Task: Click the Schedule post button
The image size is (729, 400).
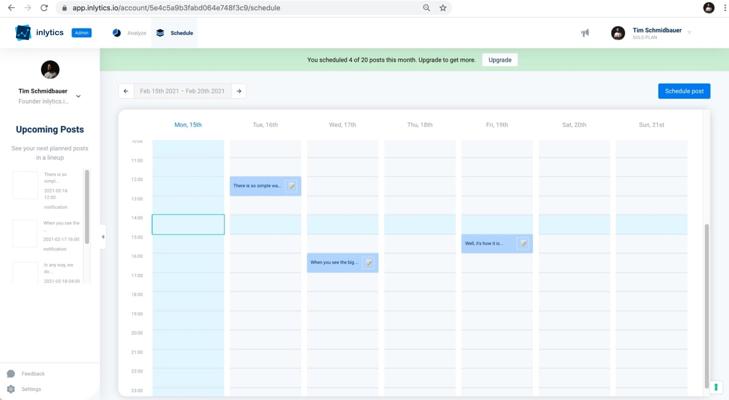Action: click(684, 91)
